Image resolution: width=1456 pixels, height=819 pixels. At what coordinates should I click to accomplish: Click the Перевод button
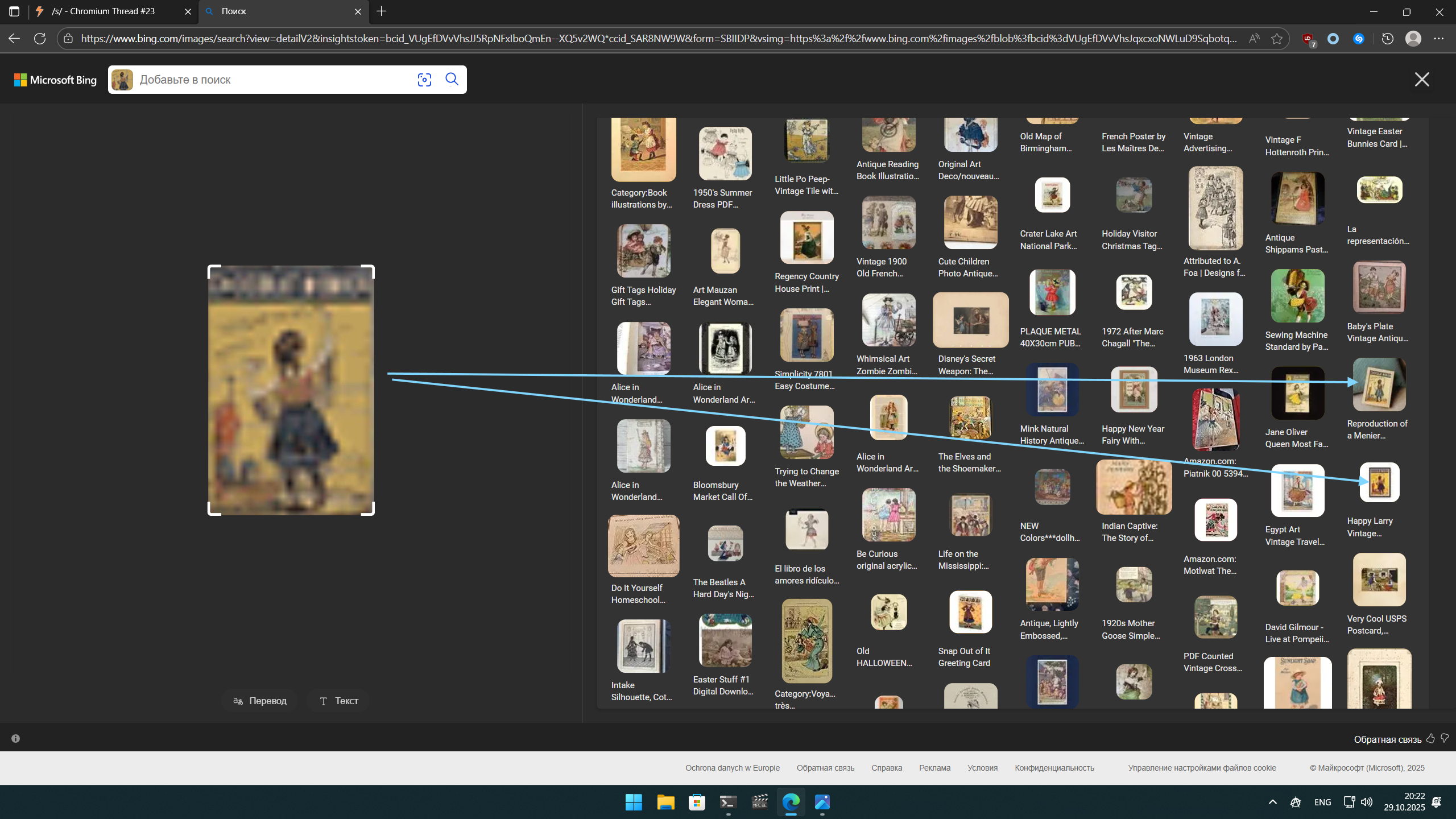tap(260, 701)
